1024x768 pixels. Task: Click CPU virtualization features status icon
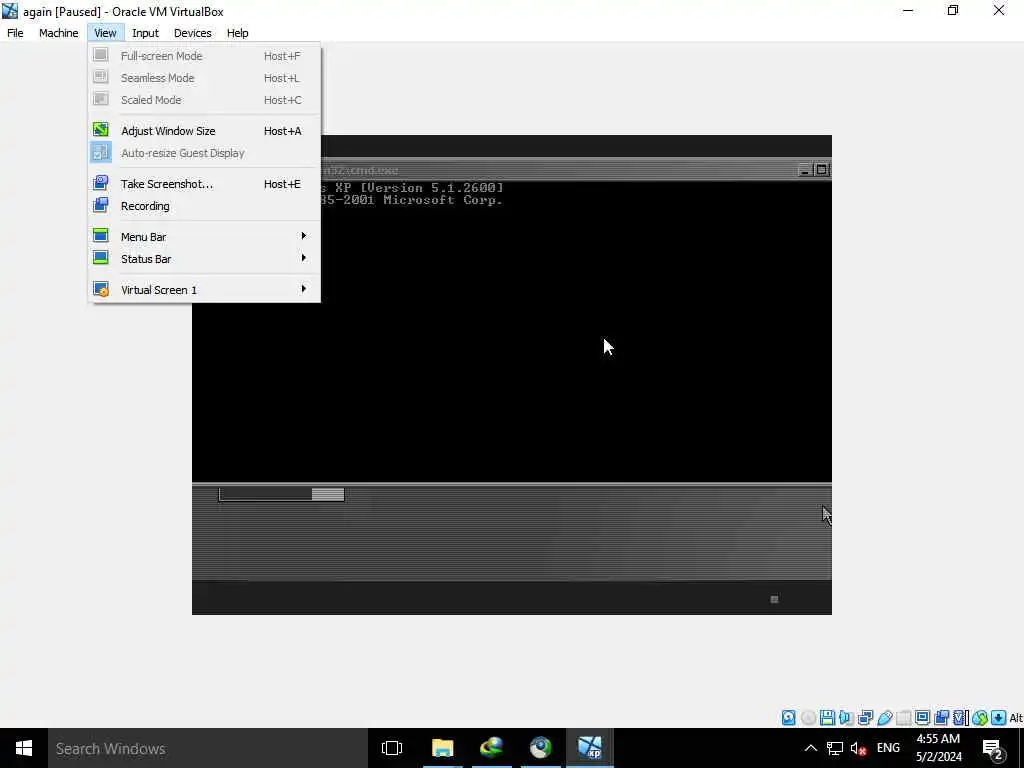(x=960, y=718)
